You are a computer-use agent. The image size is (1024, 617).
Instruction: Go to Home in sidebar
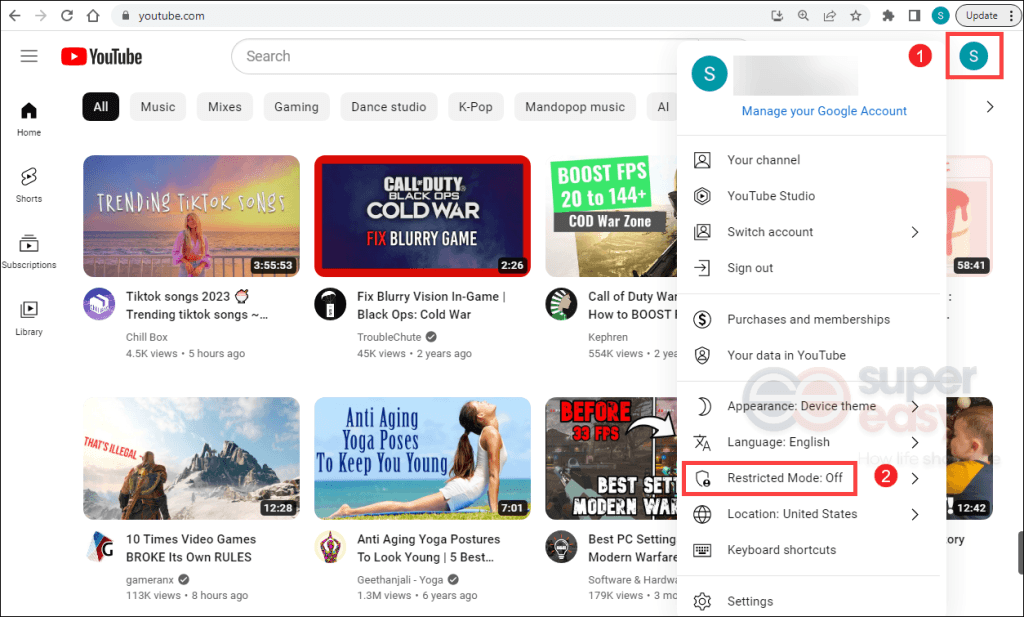[x=29, y=119]
